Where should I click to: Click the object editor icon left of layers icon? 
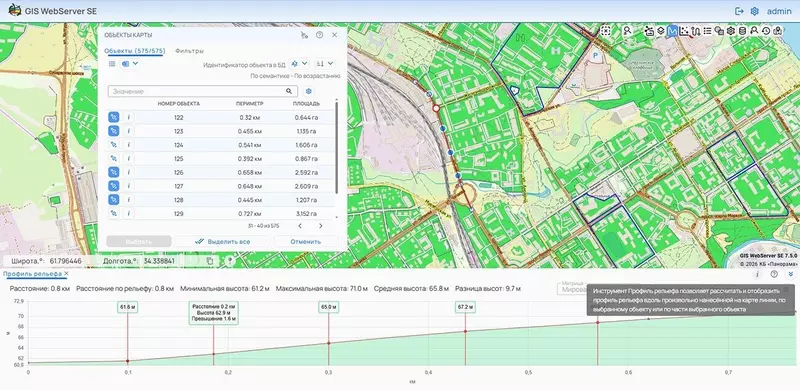click(649, 31)
